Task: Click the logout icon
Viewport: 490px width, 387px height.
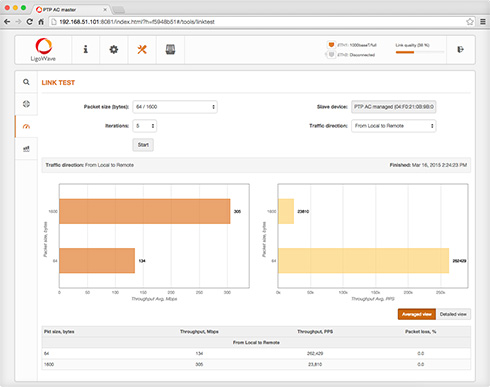Action: tap(460, 50)
